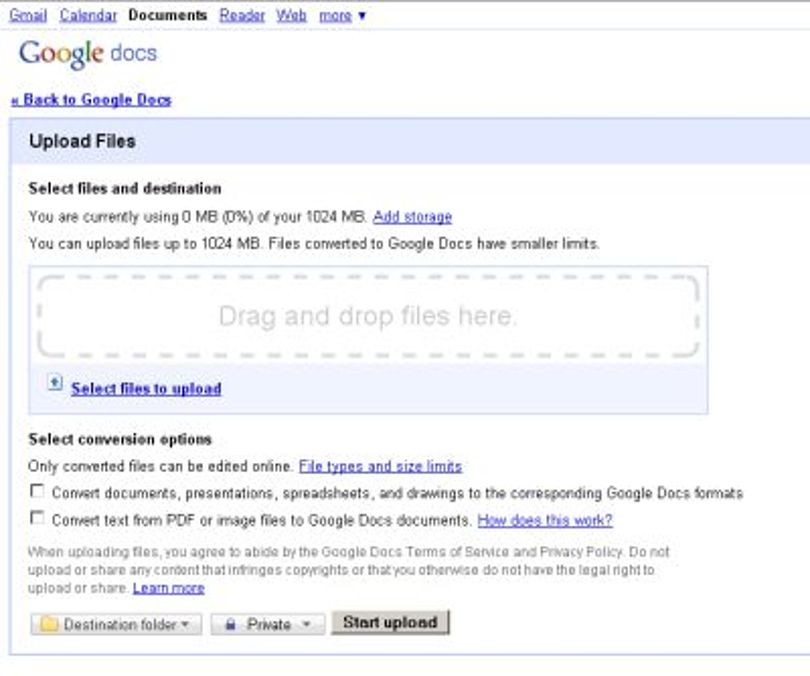Click the upload arrow icon beside Select files
810x676 pixels.
click(55, 383)
